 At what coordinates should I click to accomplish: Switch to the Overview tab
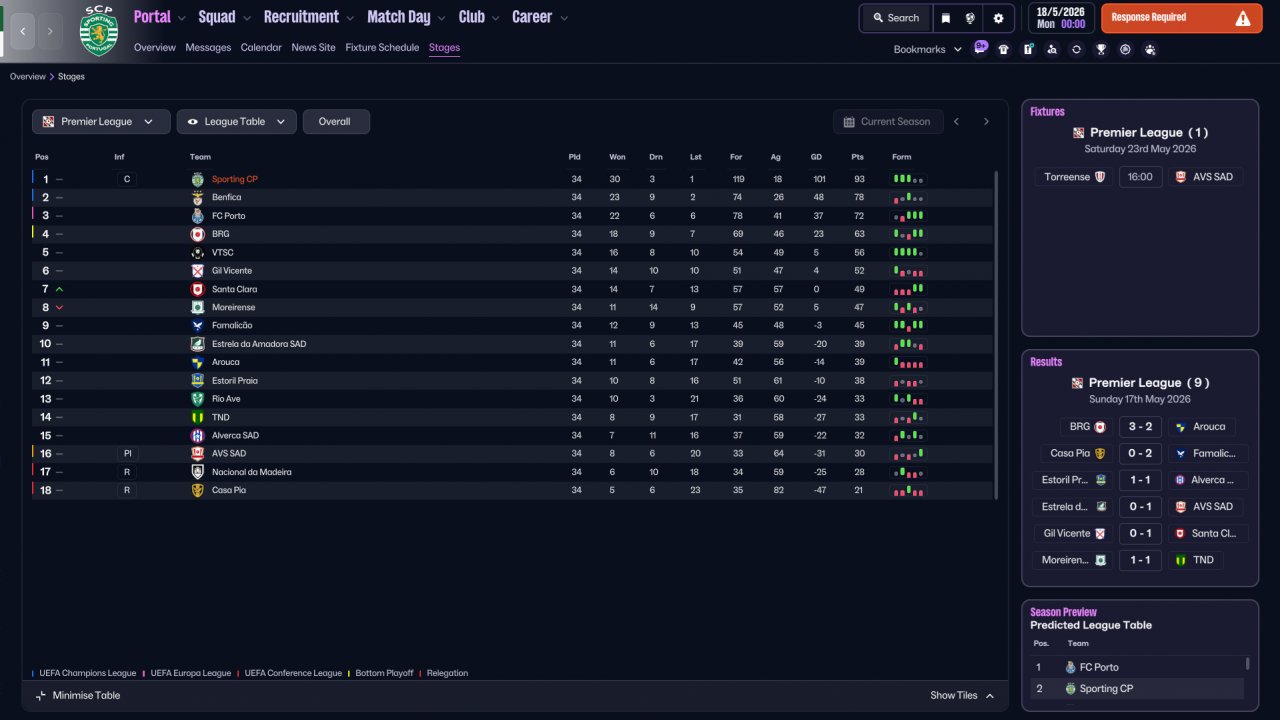154,48
